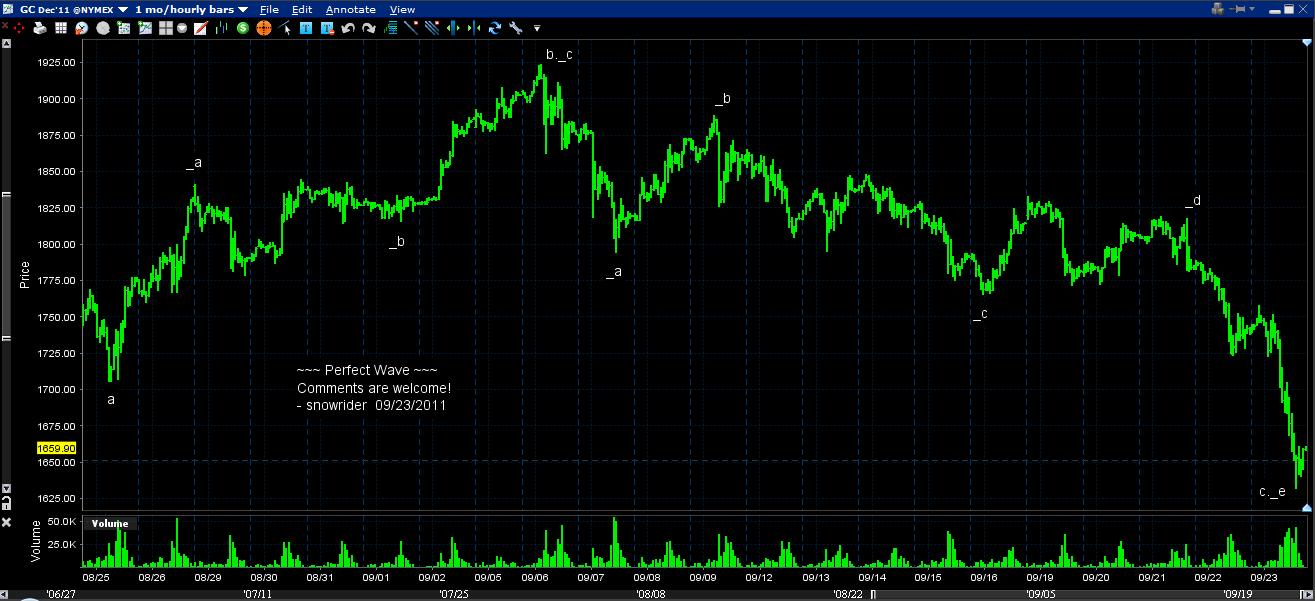Click the 09/23 date axis label
1315x601 pixels.
[x=1264, y=577]
